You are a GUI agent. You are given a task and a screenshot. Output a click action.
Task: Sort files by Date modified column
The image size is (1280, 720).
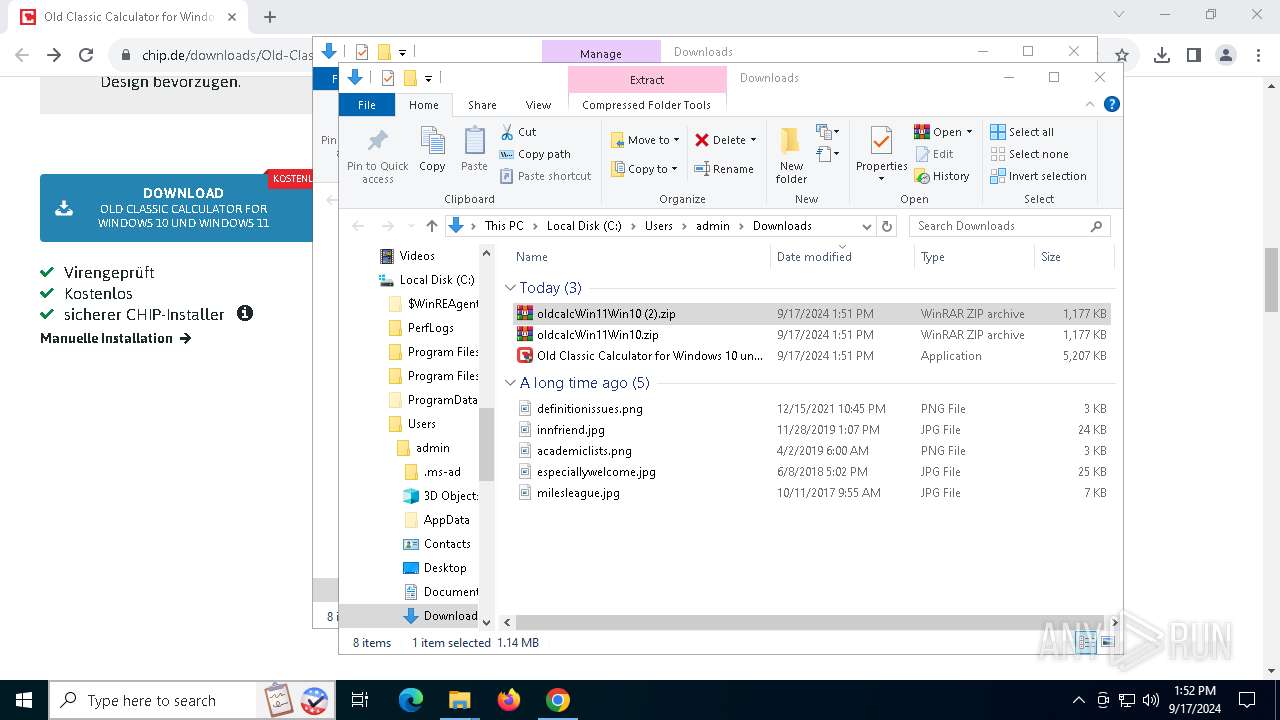[x=842, y=256]
